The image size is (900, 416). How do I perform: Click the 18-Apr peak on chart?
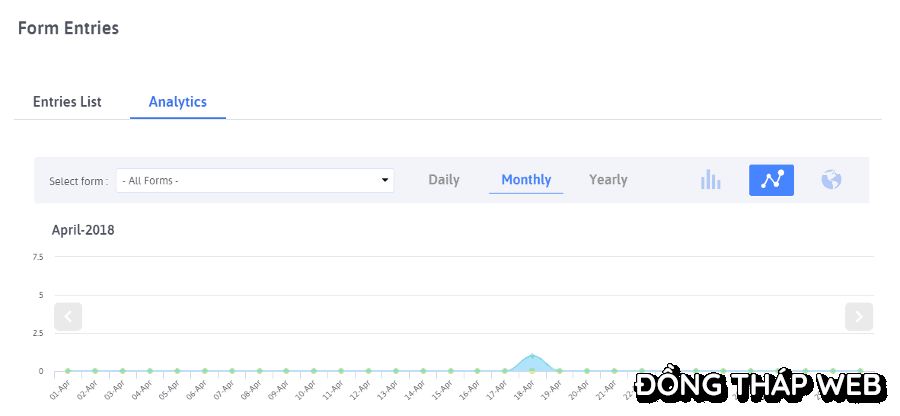tap(533, 356)
